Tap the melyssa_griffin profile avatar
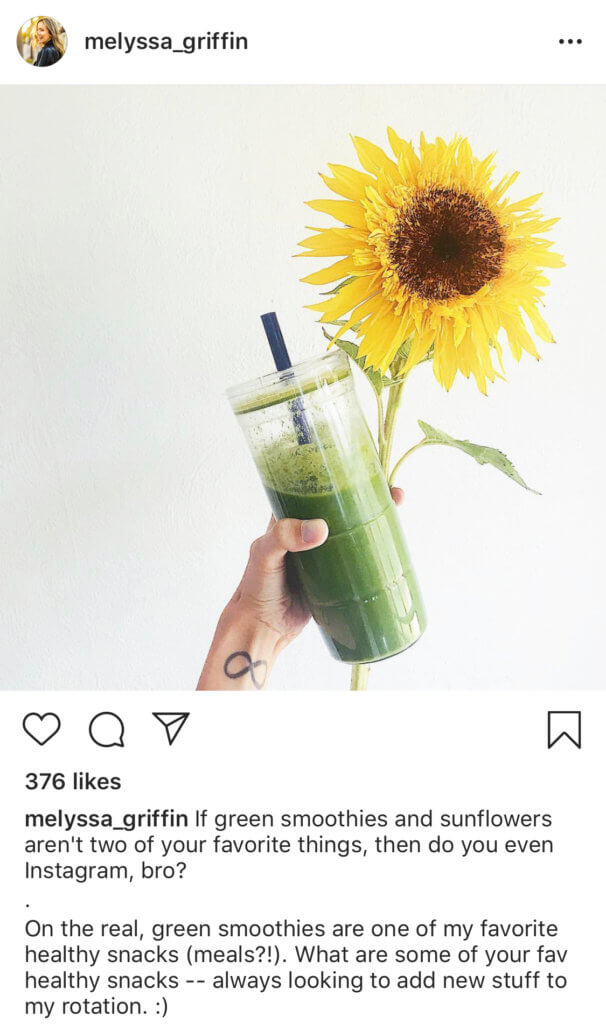The height and width of the screenshot is (1024, 606). pos(42,42)
